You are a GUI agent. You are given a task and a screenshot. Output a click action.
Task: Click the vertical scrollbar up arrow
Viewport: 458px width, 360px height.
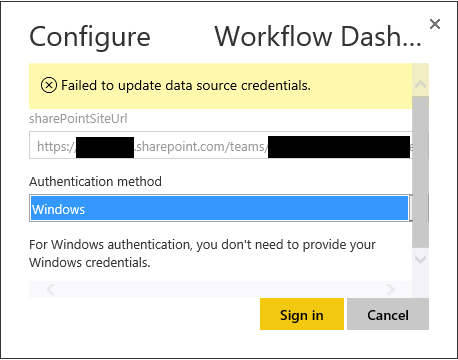coord(420,85)
